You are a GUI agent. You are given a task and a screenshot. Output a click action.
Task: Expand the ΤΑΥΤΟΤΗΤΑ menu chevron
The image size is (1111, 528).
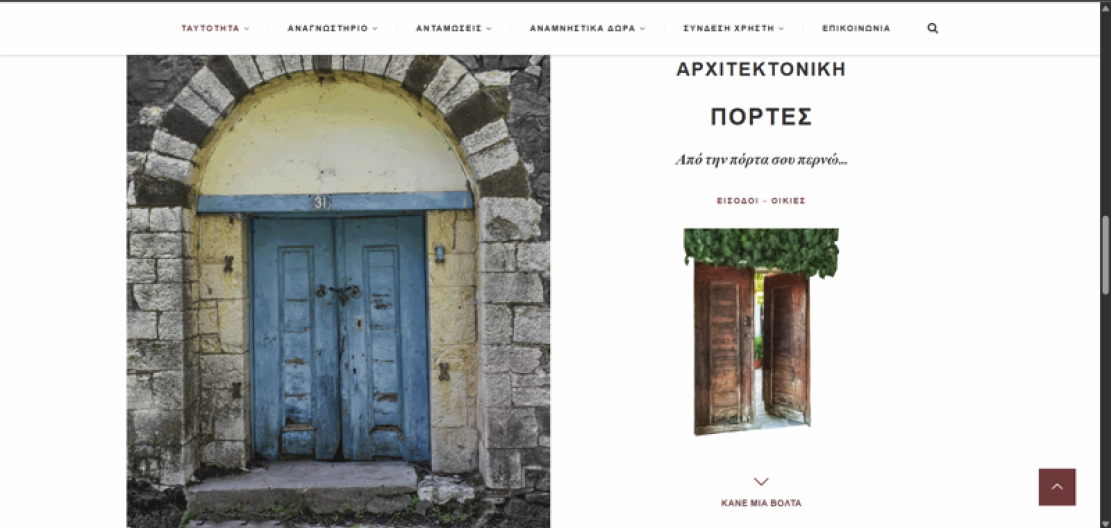[247, 29]
